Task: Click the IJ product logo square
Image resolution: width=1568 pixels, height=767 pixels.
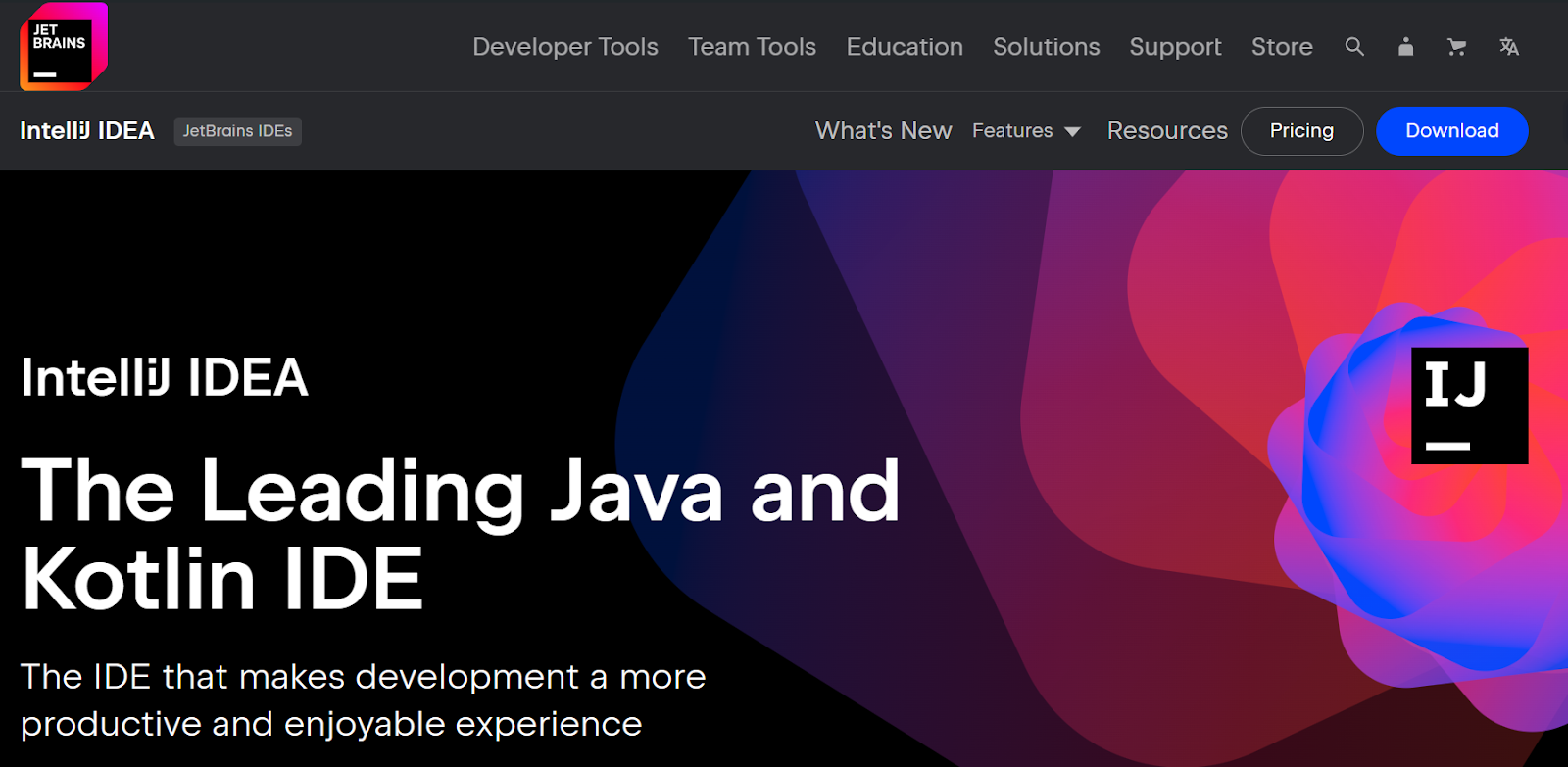Action: click(x=1469, y=406)
